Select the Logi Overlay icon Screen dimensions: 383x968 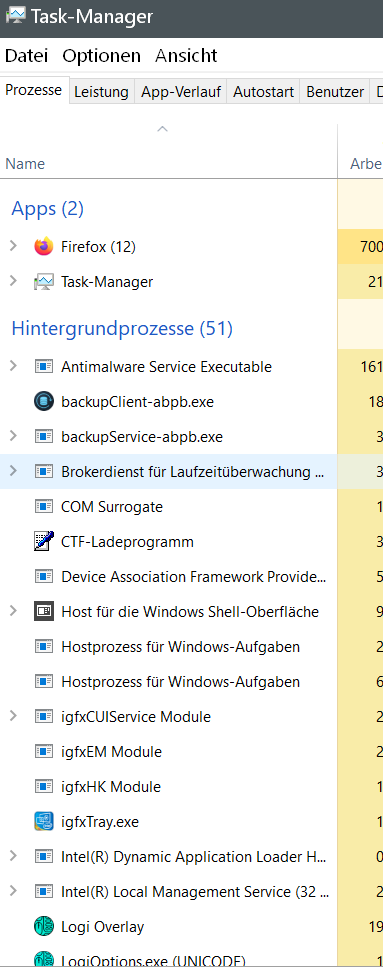point(44,927)
